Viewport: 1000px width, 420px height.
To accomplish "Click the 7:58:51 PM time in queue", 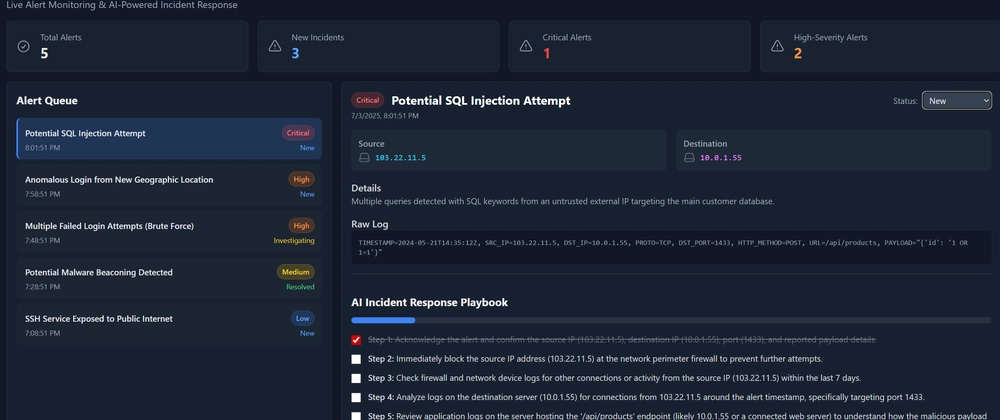I will tap(43, 194).
